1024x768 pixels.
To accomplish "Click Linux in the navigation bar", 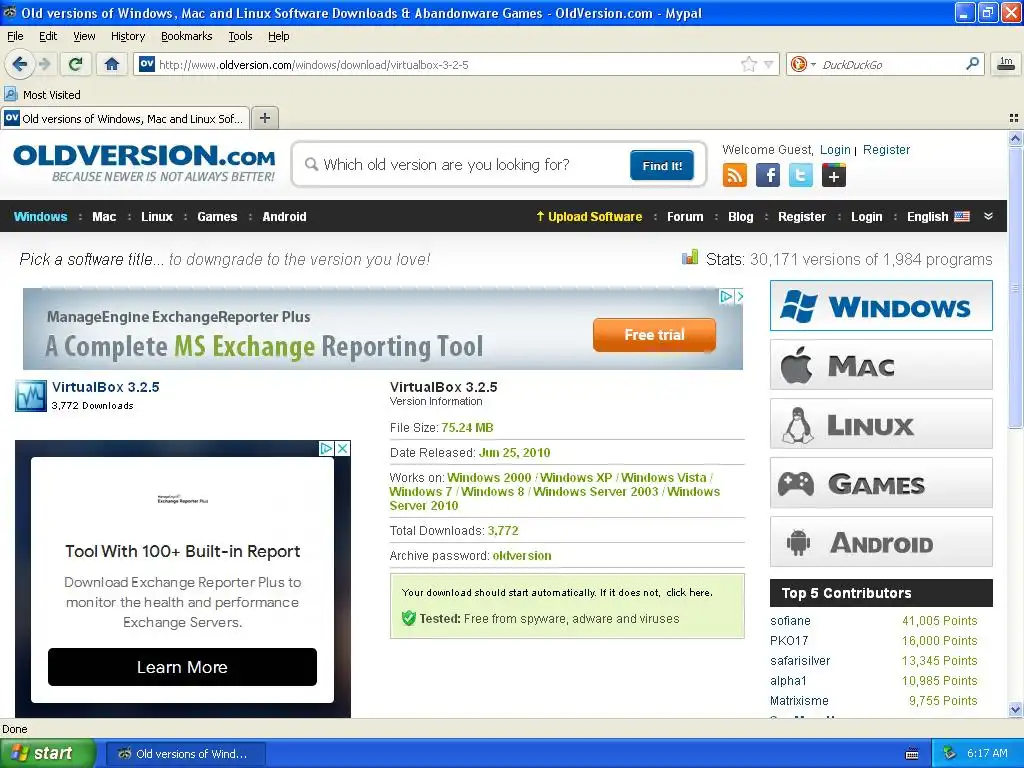I will 157,217.
